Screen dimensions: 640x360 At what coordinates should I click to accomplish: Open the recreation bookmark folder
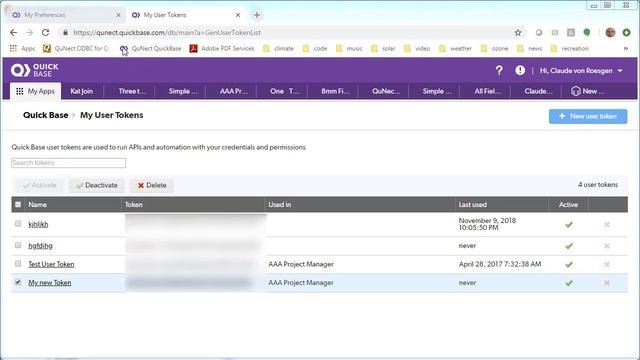[x=570, y=48]
